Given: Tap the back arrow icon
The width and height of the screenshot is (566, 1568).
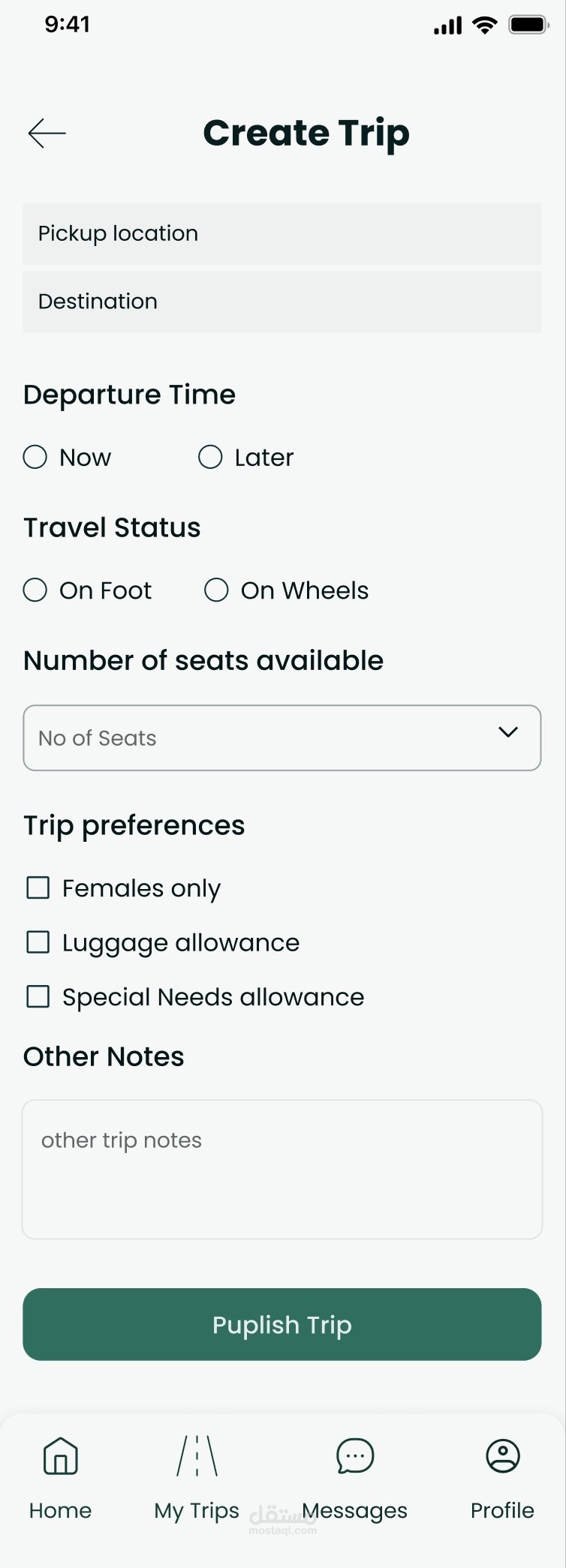Looking at the screenshot, I should click(47, 134).
